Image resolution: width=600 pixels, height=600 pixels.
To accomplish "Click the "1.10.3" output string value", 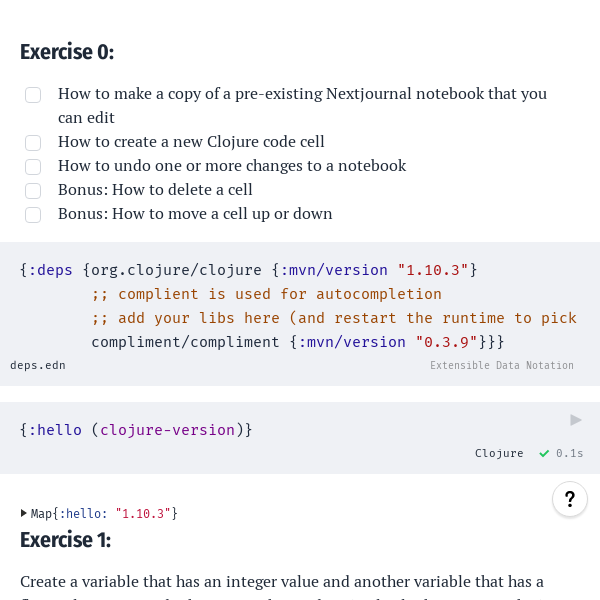I will 143,514.
